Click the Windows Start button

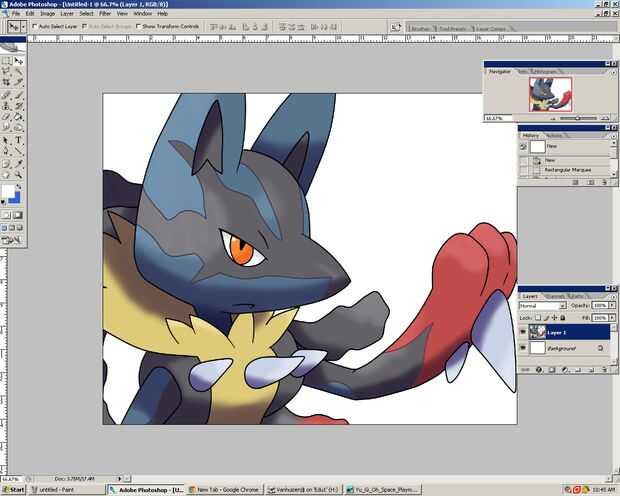[x=13, y=490]
